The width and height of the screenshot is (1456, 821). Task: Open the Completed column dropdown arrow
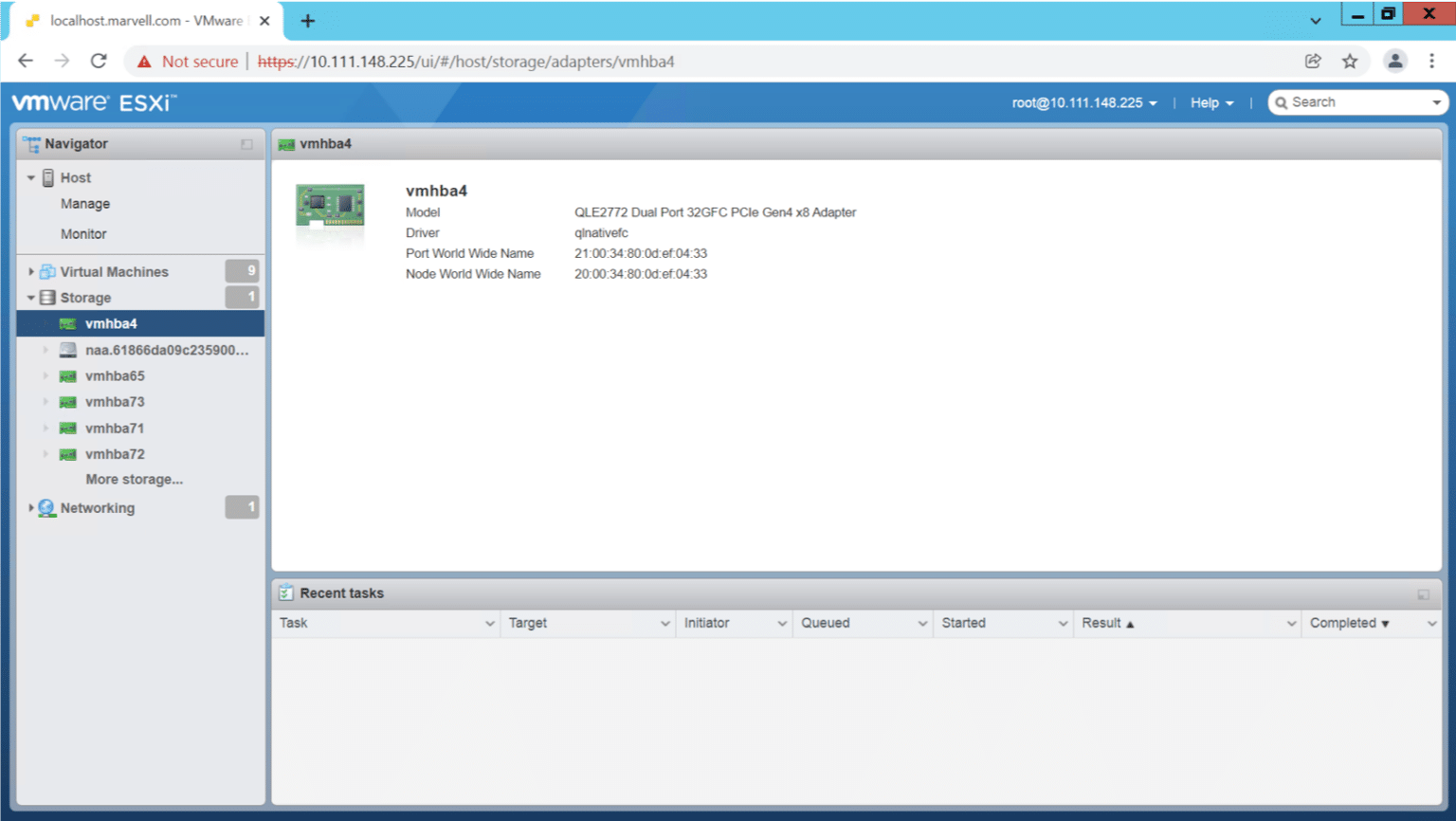1431,623
